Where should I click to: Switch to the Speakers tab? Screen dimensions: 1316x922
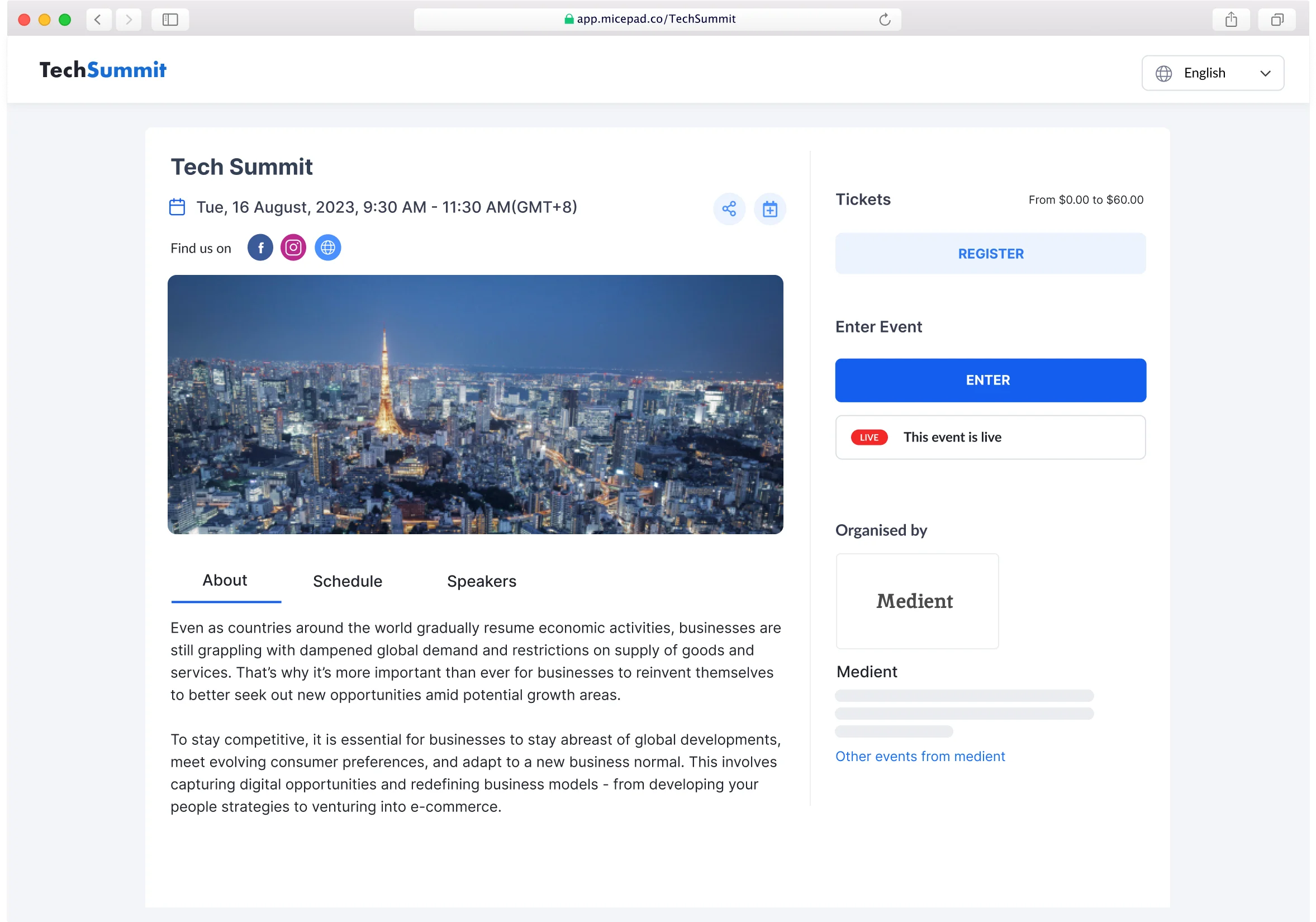(x=481, y=581)
